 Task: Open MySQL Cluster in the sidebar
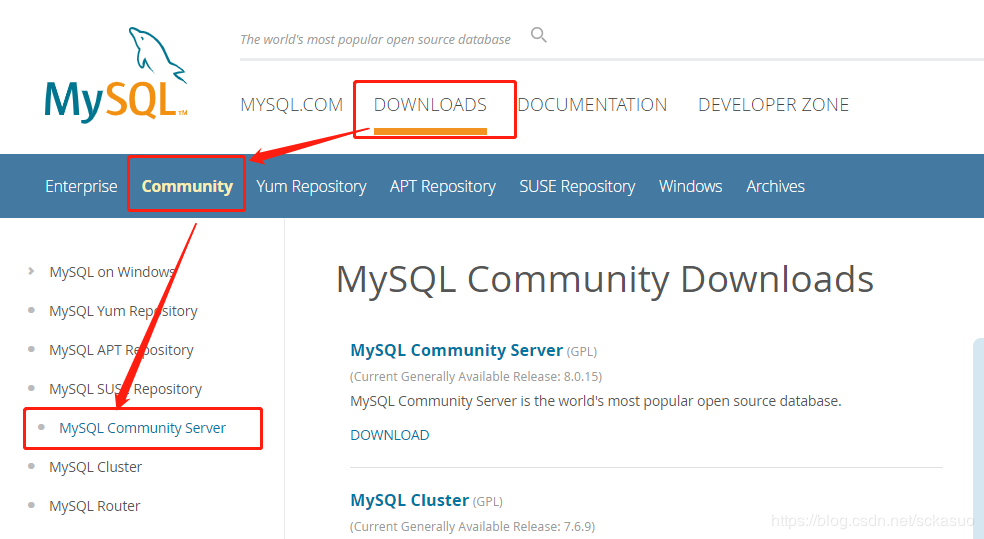[96, 467]
